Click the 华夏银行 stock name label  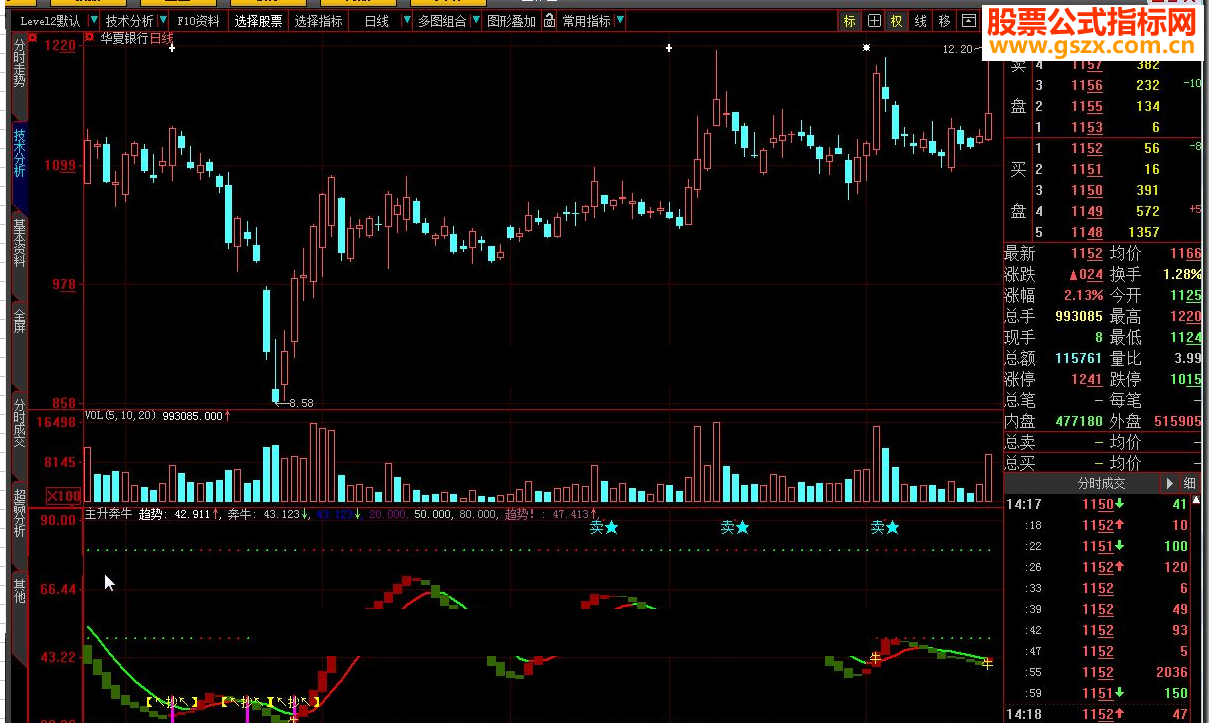[x=124, y=38]
